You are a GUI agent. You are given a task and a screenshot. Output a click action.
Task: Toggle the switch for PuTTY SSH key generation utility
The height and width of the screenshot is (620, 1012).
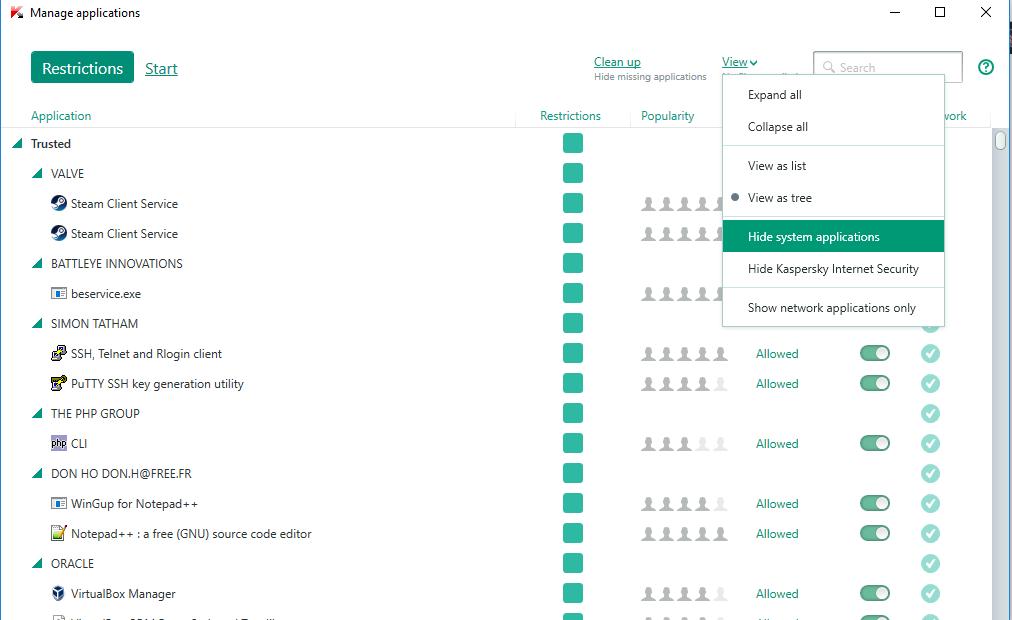[875, 383]
